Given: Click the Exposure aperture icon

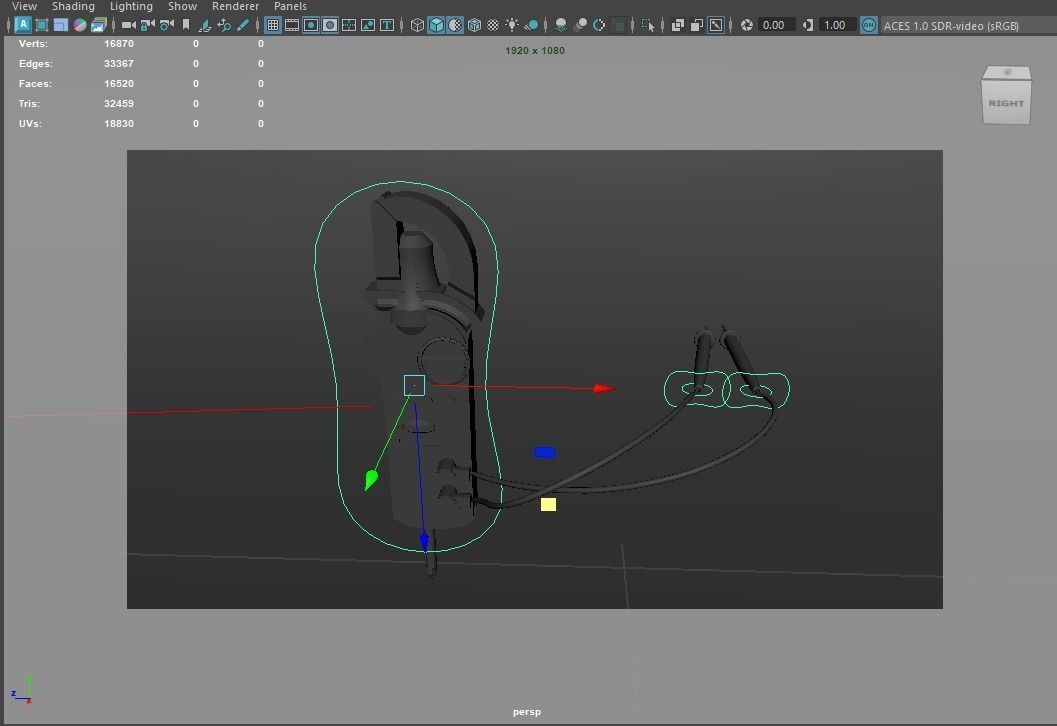Looking at the screenshot, I should coord(746,25).
